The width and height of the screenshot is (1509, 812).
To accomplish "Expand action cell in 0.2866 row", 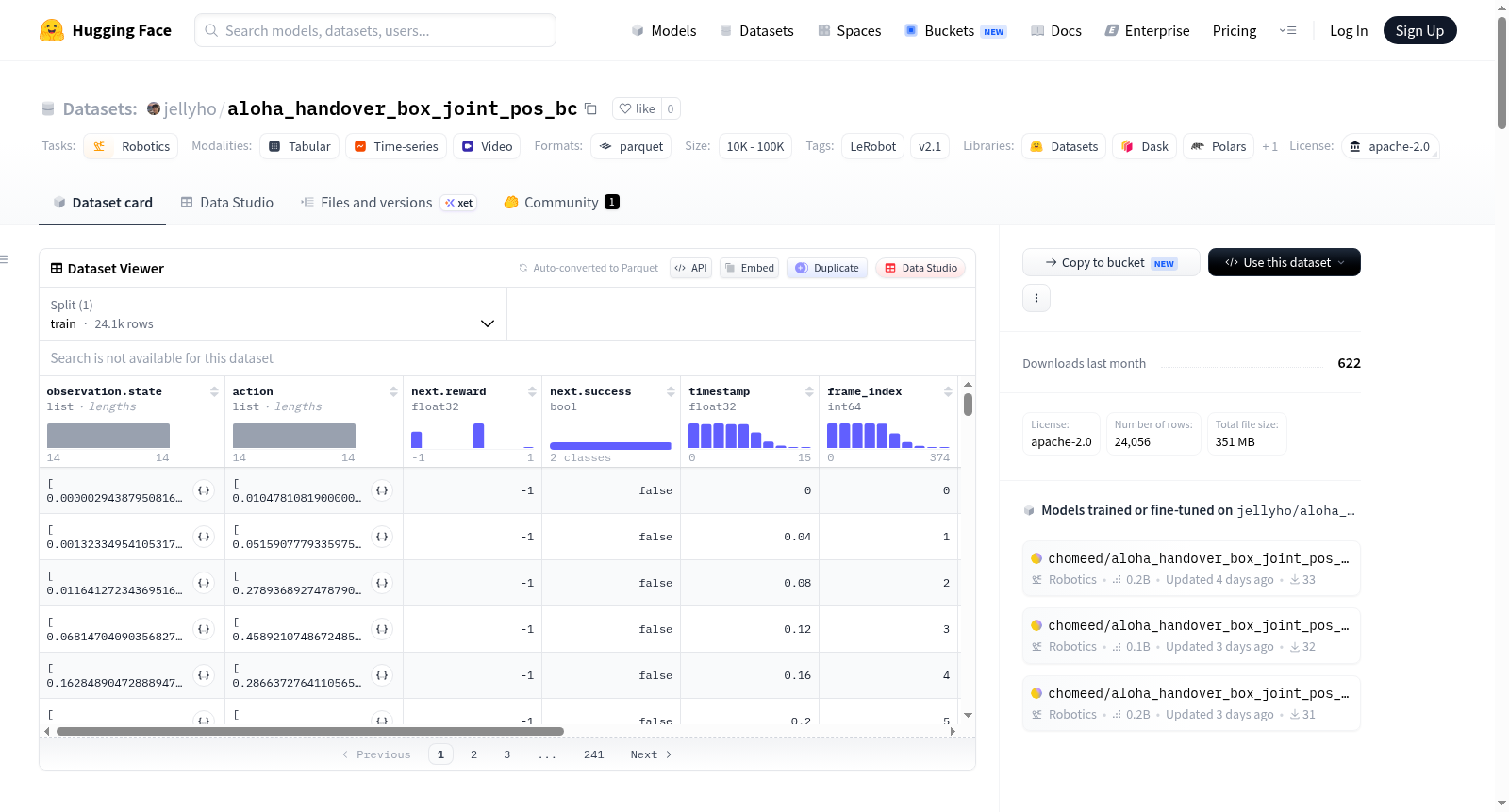I will point(382,675).
